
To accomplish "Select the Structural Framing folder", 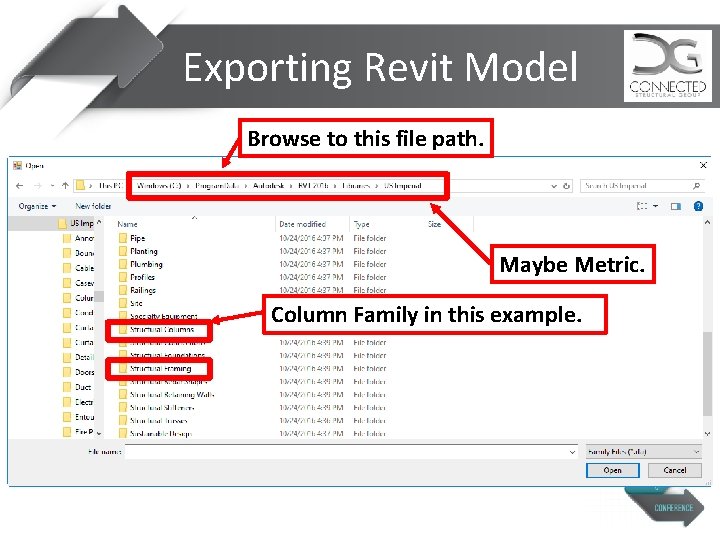I will pos(160,368).
